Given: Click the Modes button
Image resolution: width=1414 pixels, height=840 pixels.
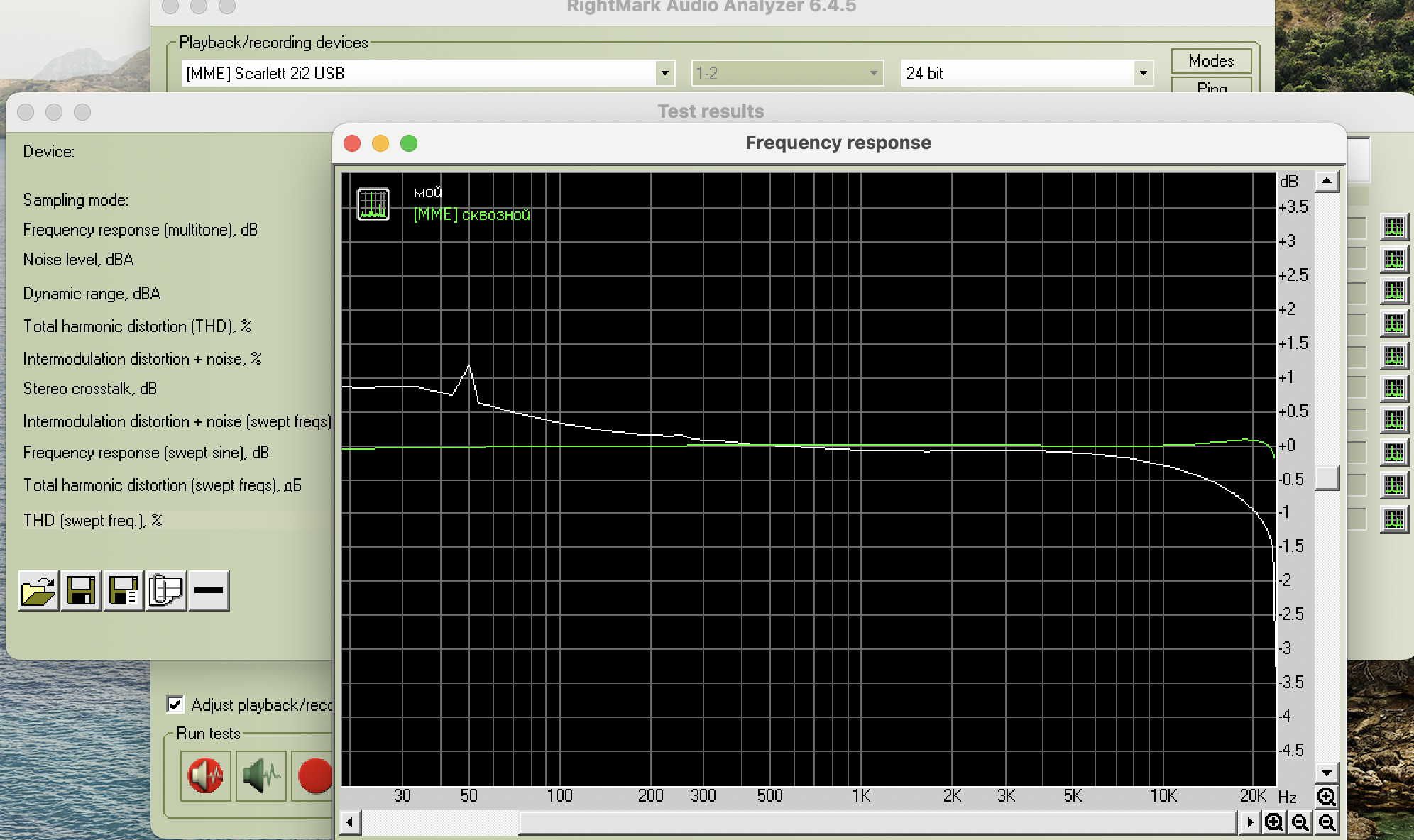Looking at the screenshot, I should point(1211,61).
